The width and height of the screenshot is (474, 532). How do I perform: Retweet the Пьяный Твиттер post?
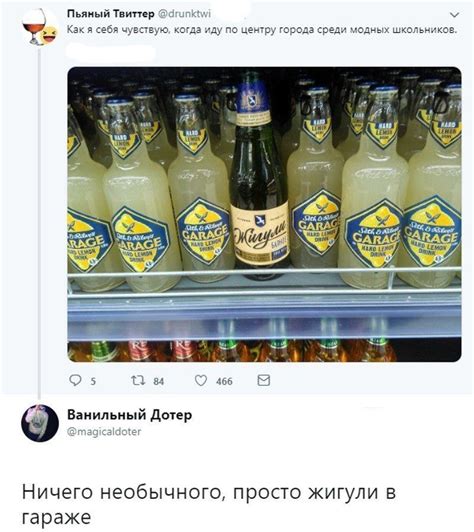138,380
